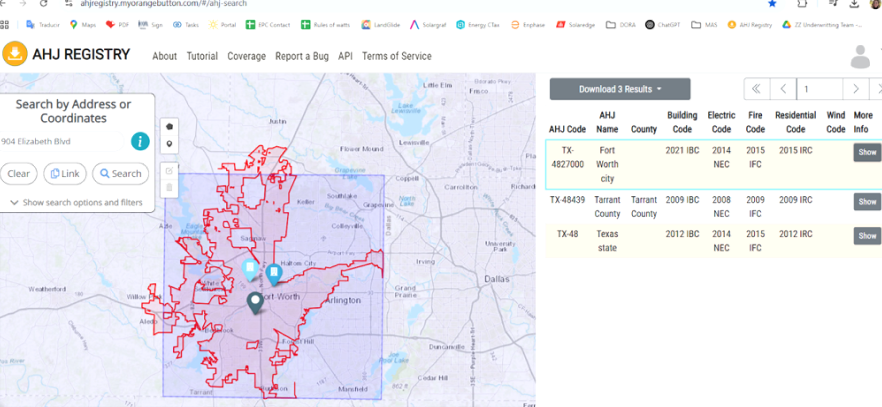The width and height of the screenshot is (882, 407).
Task: Open the Rules of watts bookmark
Action: [325, 25]
